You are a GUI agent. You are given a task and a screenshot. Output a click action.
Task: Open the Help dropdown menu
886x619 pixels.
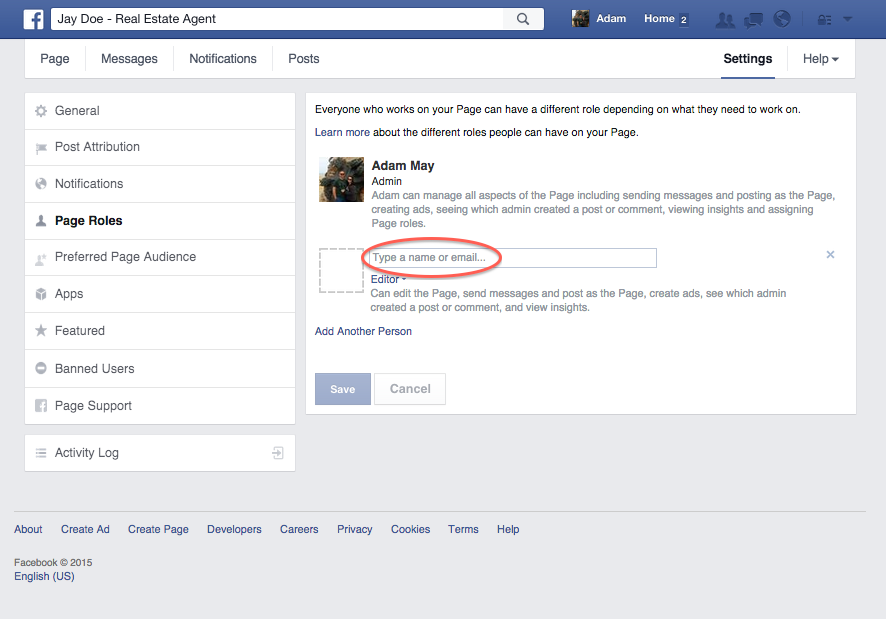820,59
